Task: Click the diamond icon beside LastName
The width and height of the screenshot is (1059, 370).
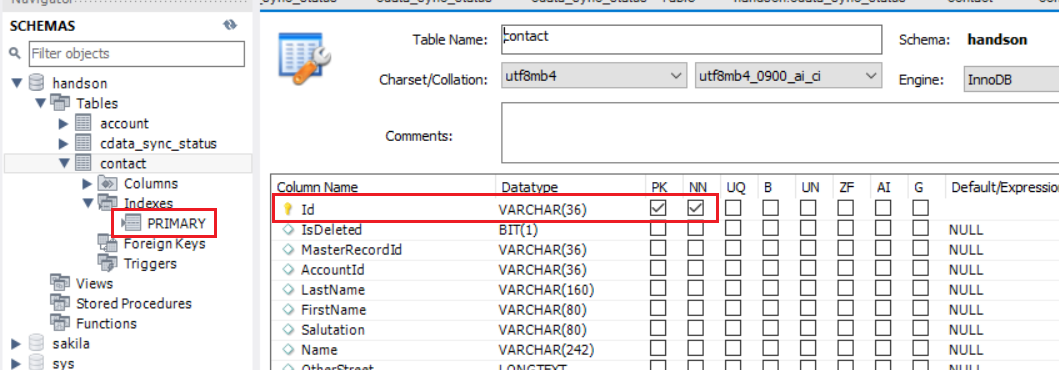Action: click(287, 290)
